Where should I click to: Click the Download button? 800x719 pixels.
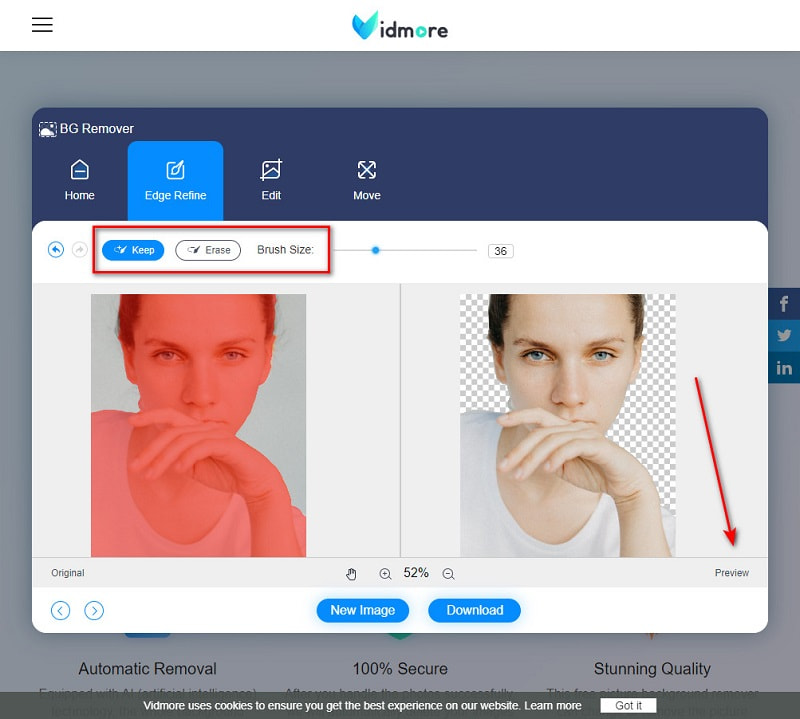coord(474,610)
